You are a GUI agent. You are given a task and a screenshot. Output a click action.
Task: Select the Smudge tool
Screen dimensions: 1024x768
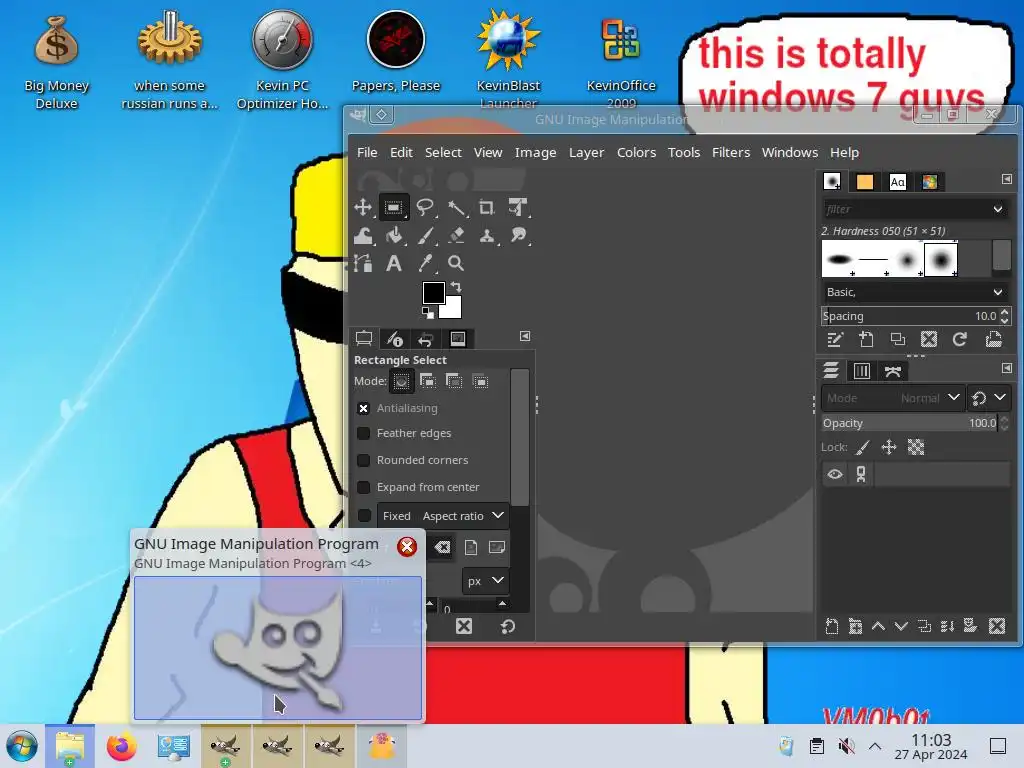click(x=518, y=236)
